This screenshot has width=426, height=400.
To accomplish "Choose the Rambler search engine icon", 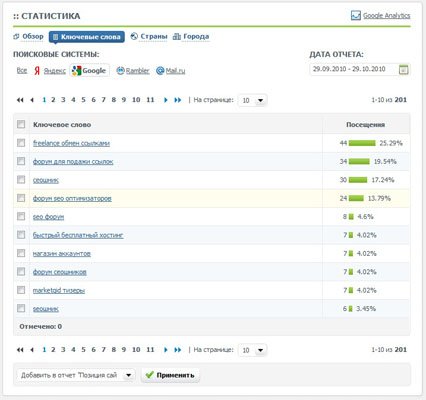I will [x=120, y=71].
